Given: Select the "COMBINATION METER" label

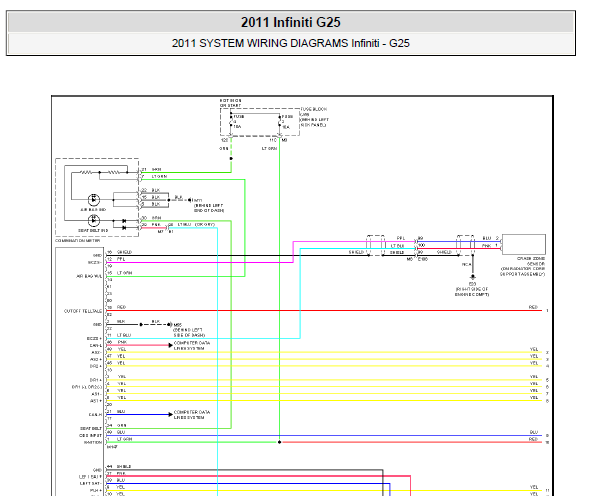Looking at the screenshot, I should [78, 240].
